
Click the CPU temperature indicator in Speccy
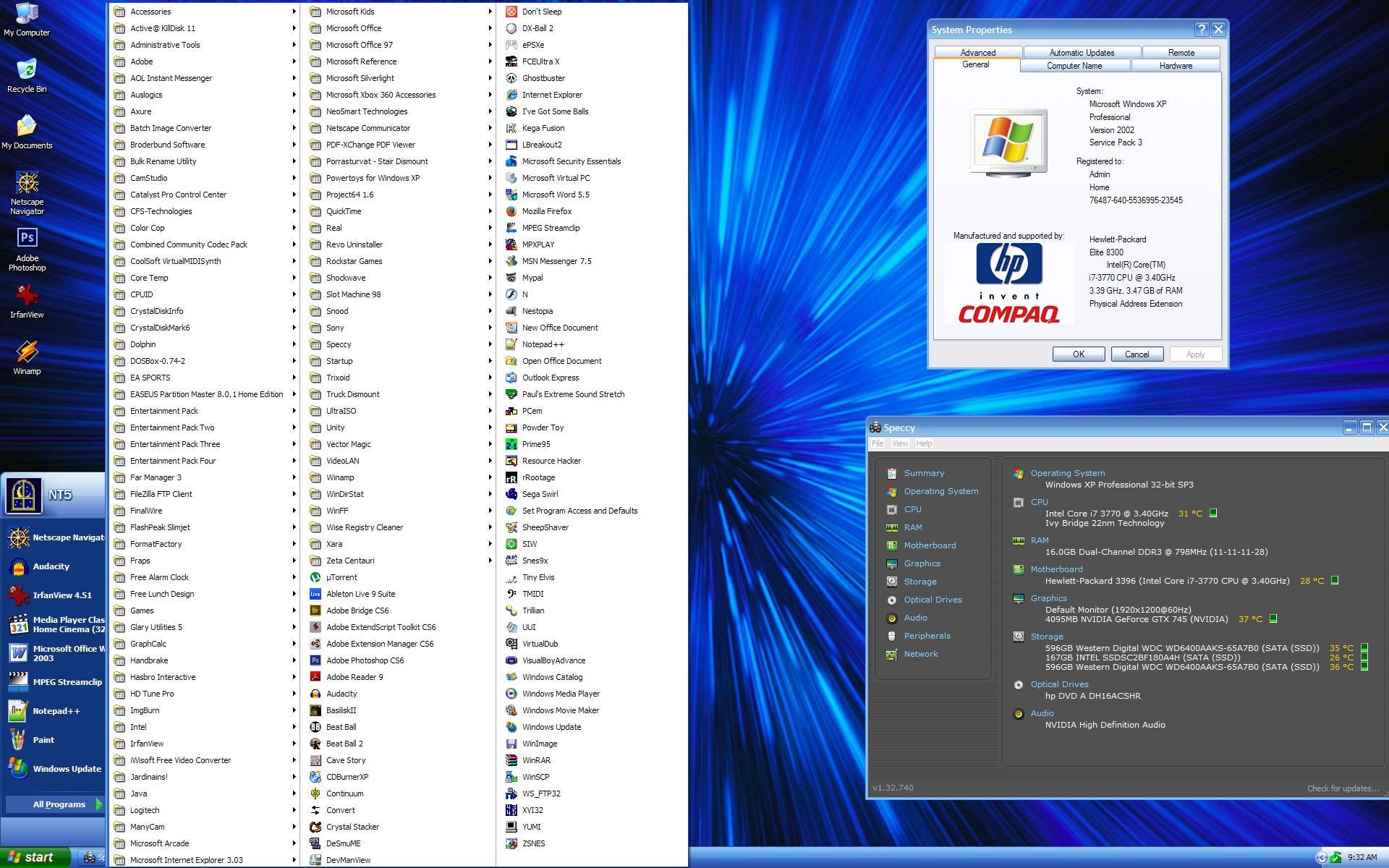coord(1213,514)
